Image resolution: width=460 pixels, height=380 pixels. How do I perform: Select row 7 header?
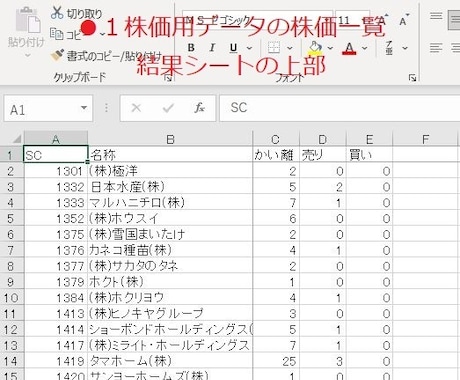tap(11, 250)
